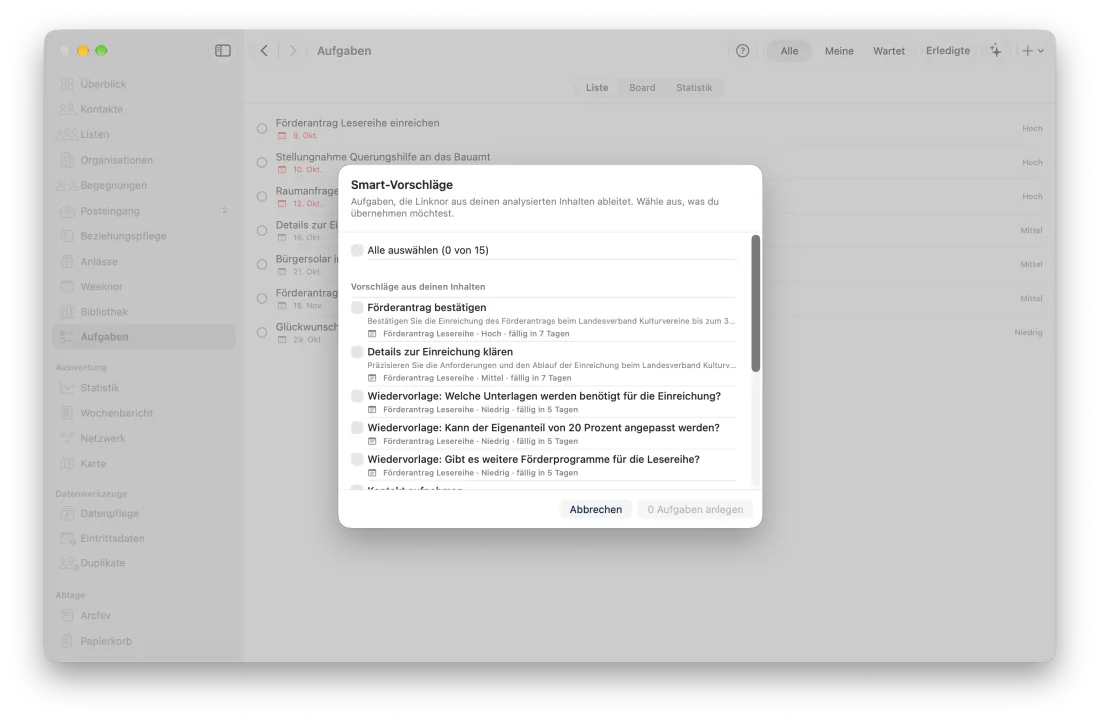Open Datenpflege in the sidebar
The image size is (1100, 721).
tap(144, 513)
